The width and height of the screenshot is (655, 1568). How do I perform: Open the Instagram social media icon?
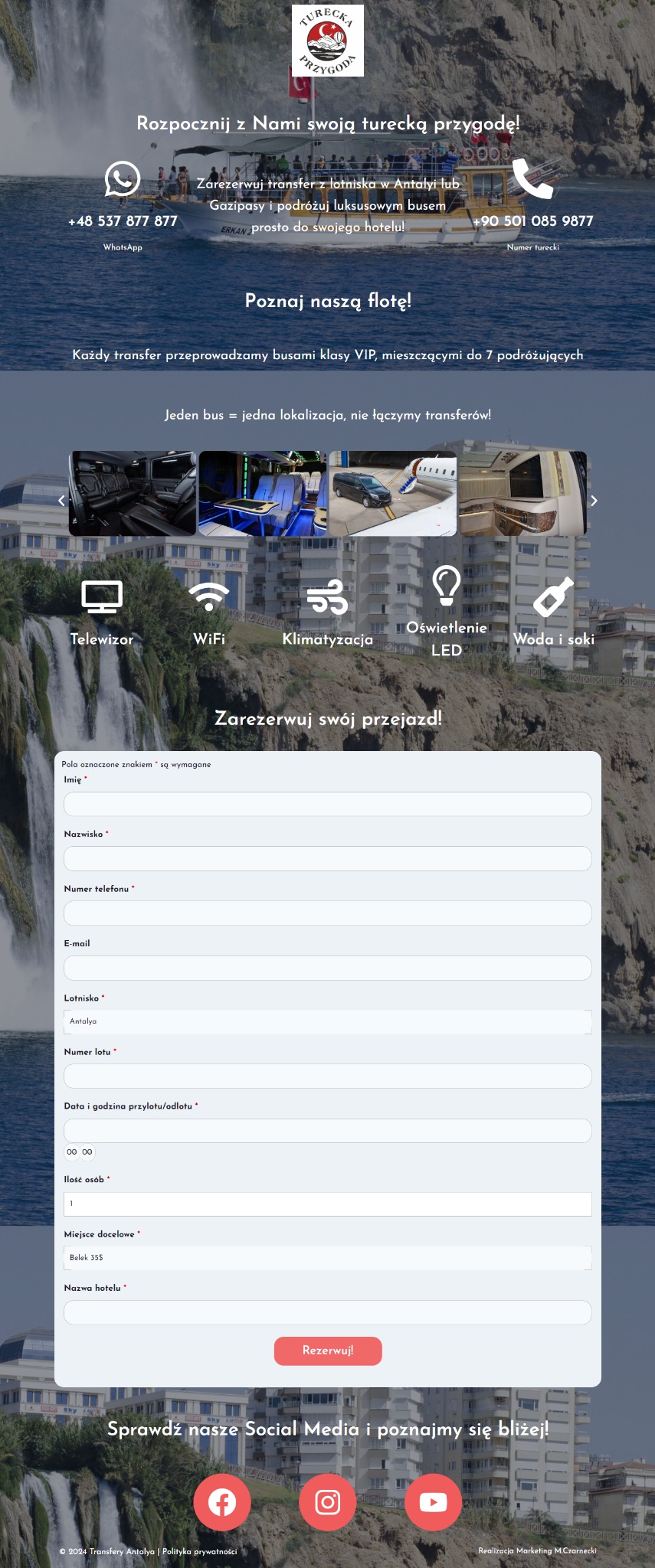pyautogui.click(x=328, y=1502)
